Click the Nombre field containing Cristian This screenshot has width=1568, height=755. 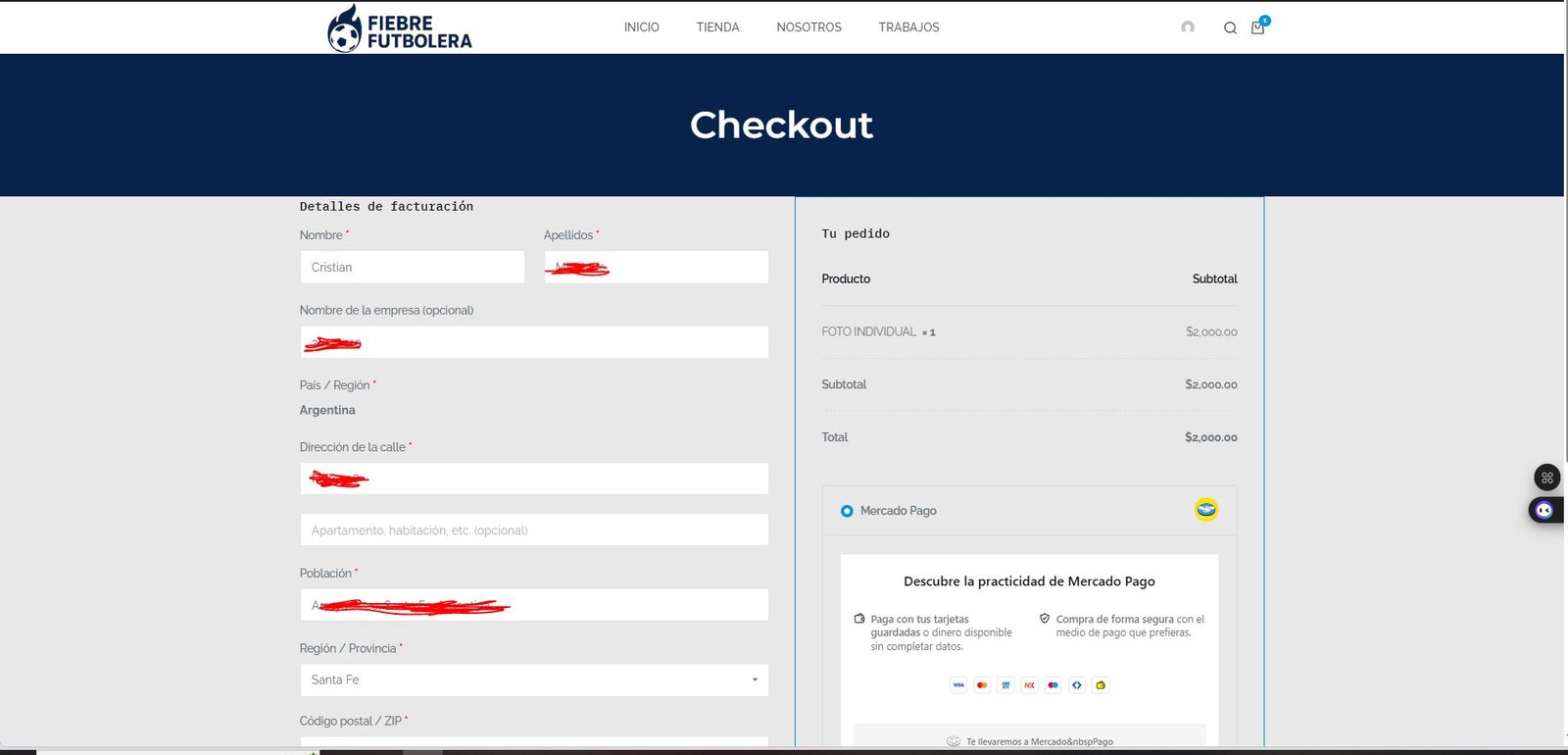pyautogui.click(x=412, y=267)
